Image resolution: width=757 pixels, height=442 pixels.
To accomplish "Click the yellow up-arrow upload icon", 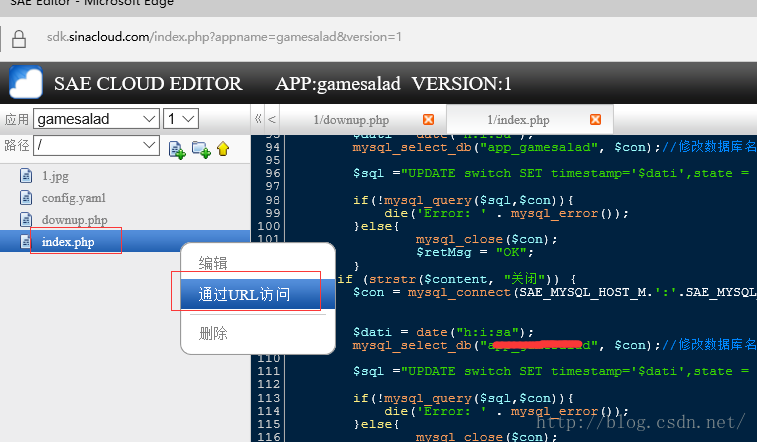I will coord(223,149).
